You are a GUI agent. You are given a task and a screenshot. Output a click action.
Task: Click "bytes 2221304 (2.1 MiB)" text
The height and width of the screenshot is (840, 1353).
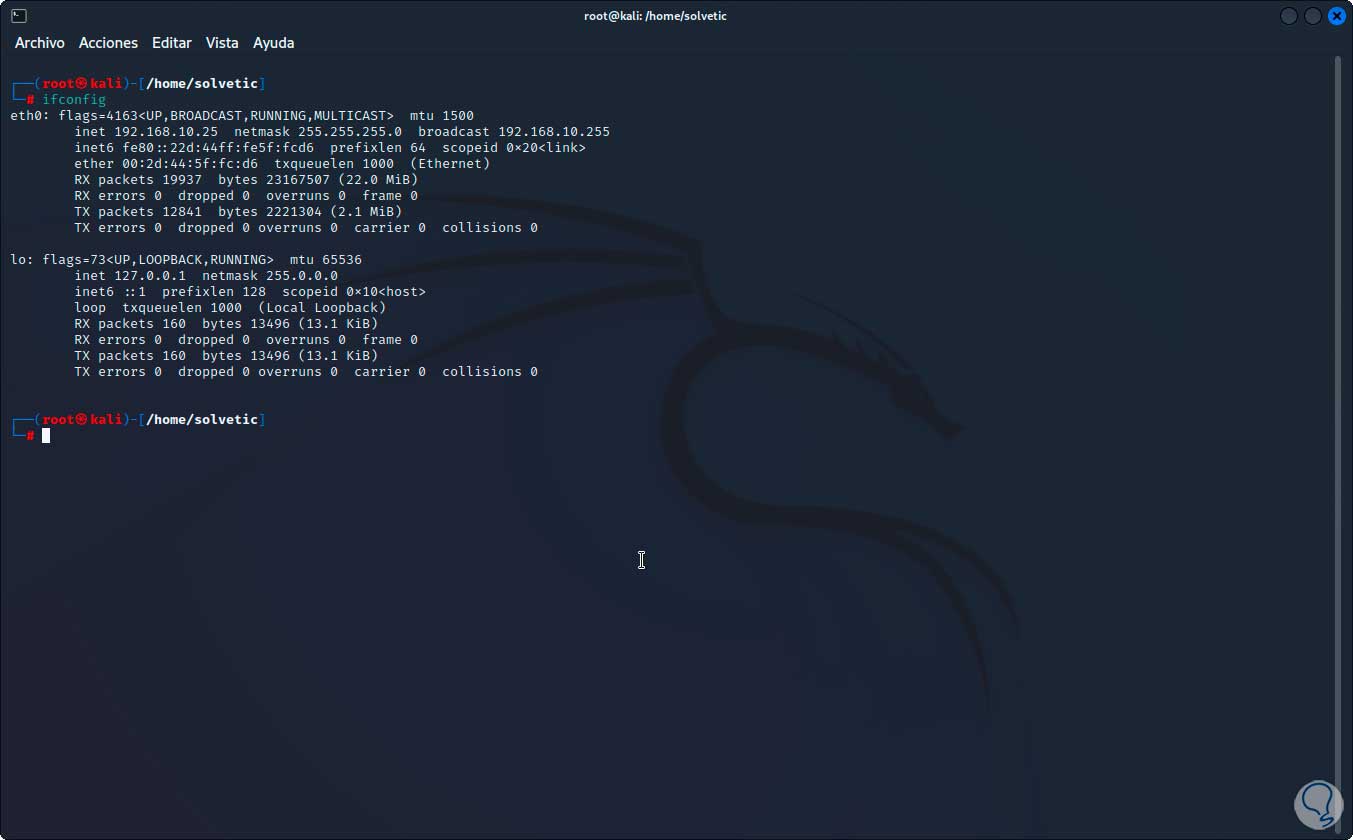[310, 211]
